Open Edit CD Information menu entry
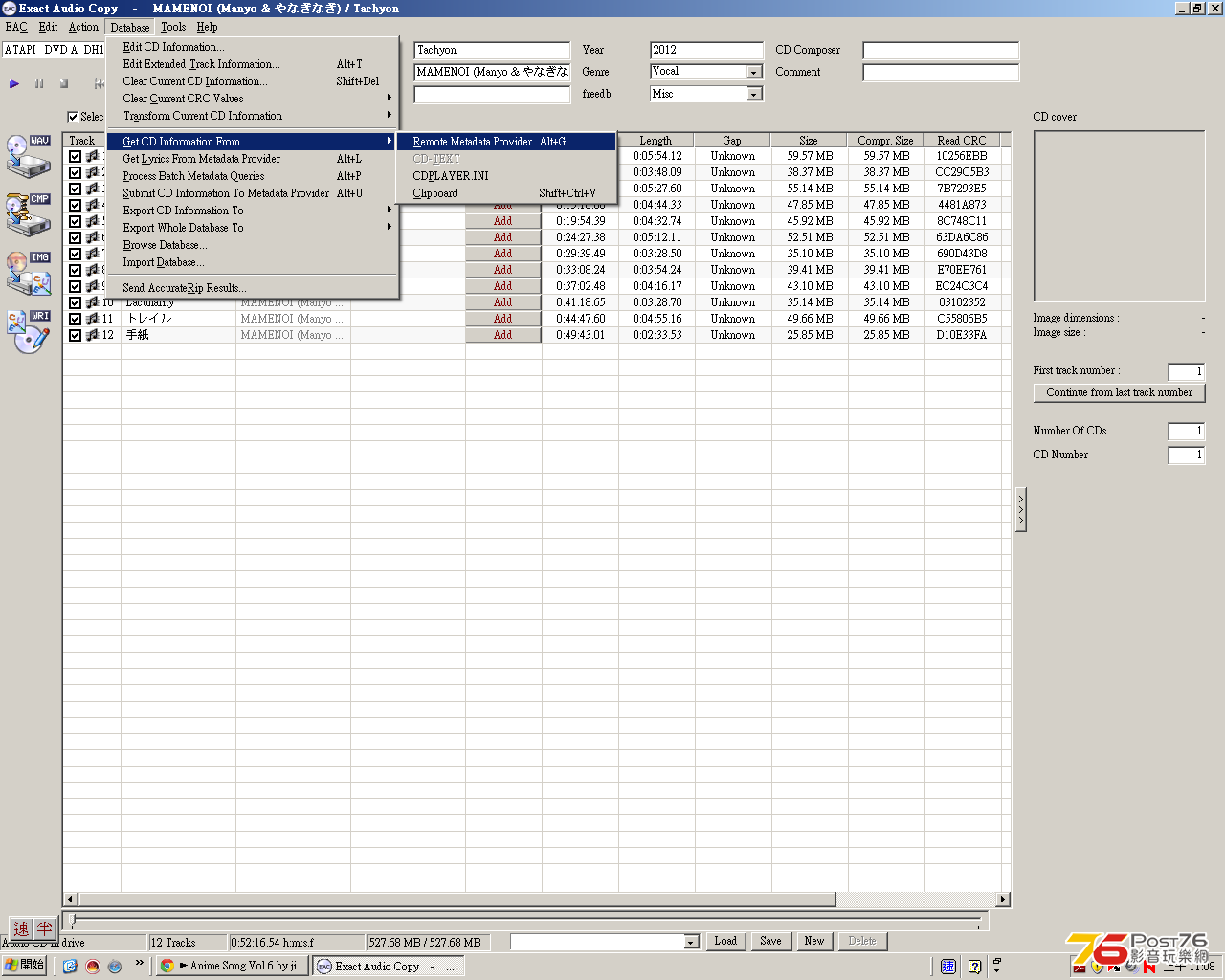 (253, 47)
